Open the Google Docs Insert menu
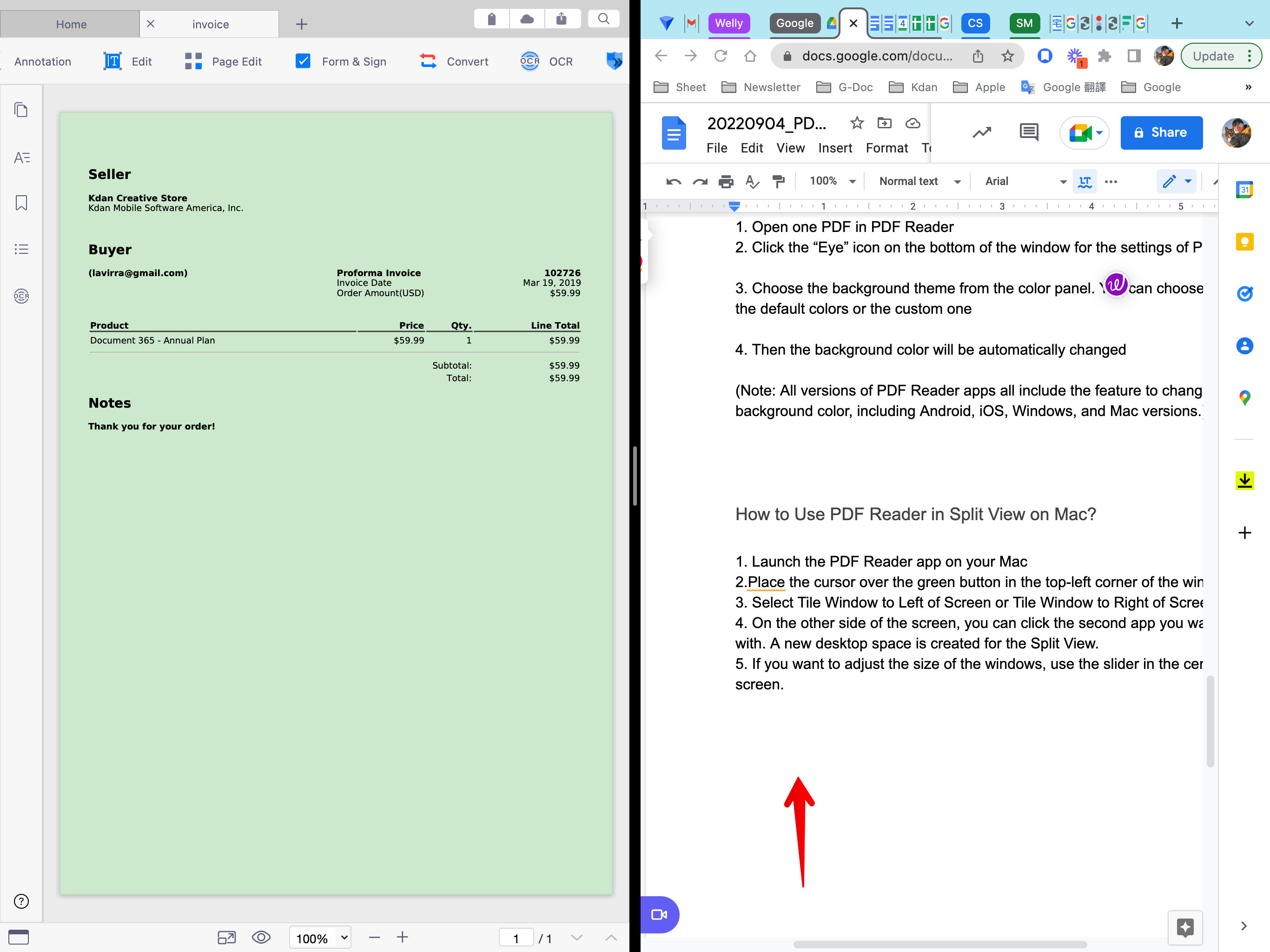The image size is (1270, 952). pos(835,148)
